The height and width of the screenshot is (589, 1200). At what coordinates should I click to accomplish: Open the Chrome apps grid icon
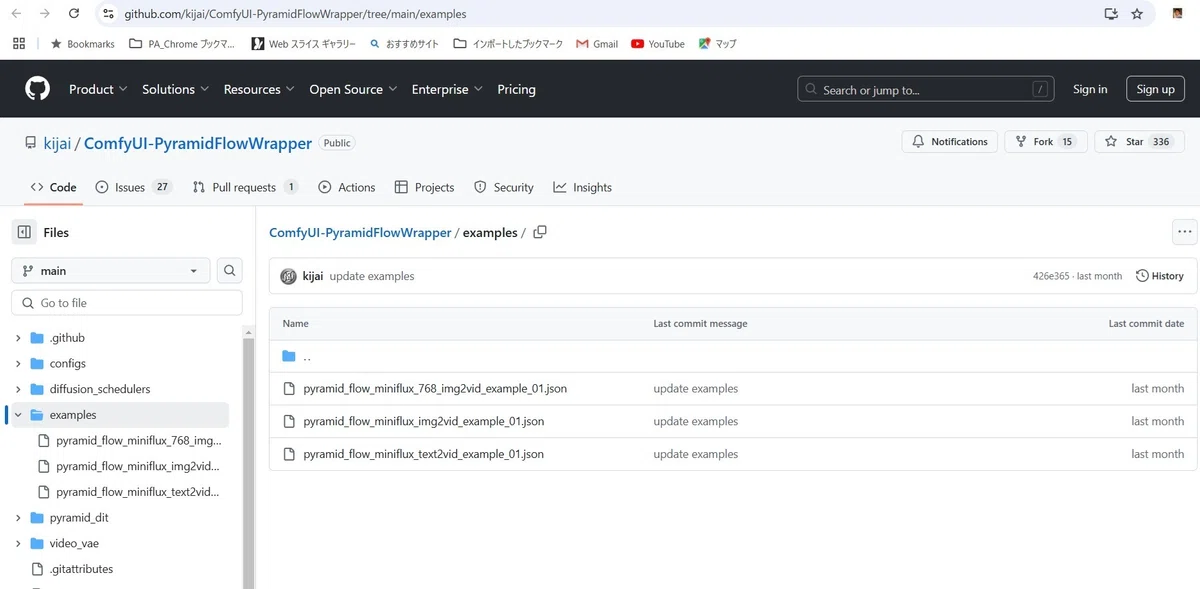tap(19, 44)
